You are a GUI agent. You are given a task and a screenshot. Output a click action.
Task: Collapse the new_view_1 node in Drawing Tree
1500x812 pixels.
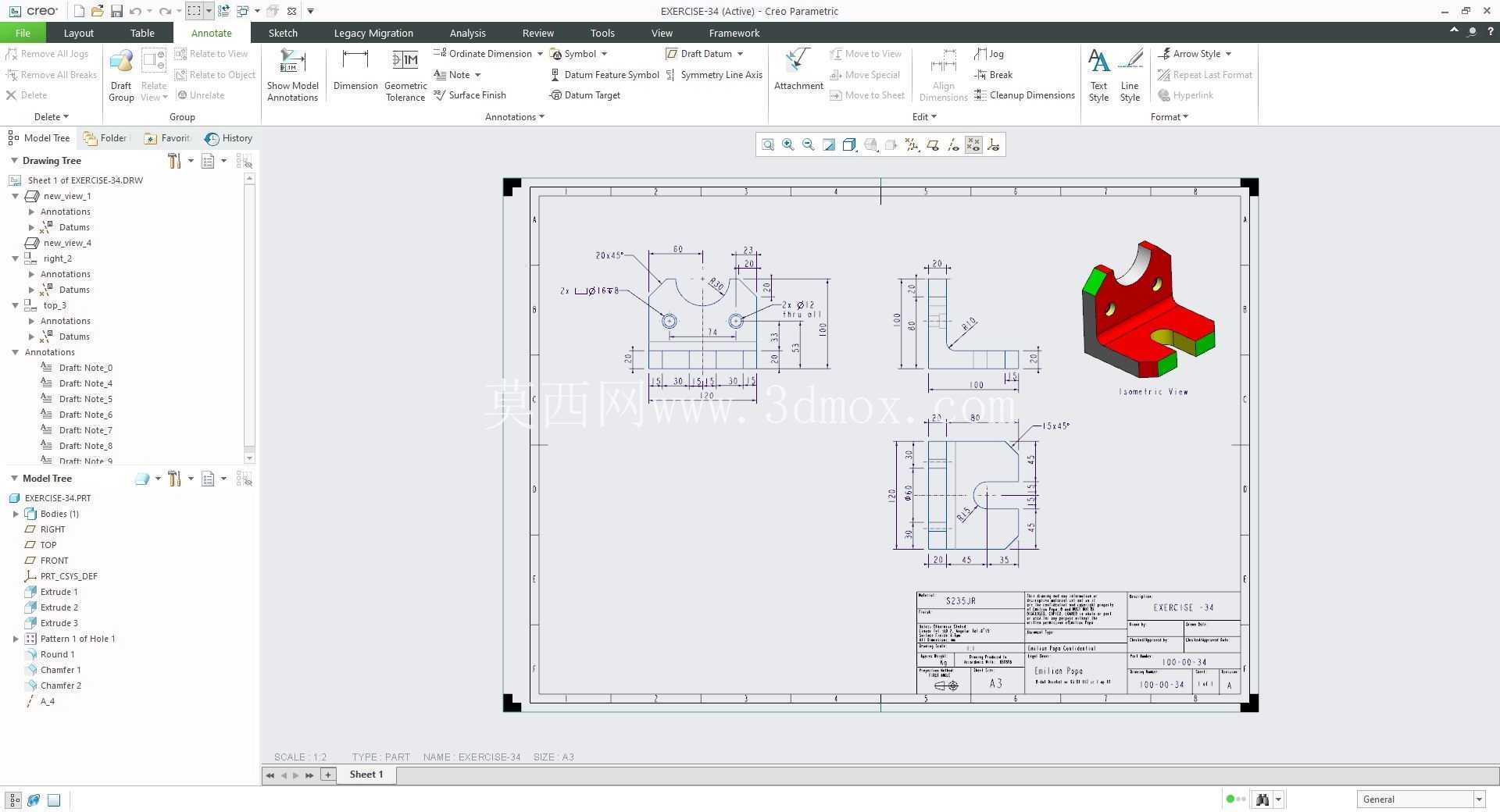pyautogui.click(x=15, y=196)
